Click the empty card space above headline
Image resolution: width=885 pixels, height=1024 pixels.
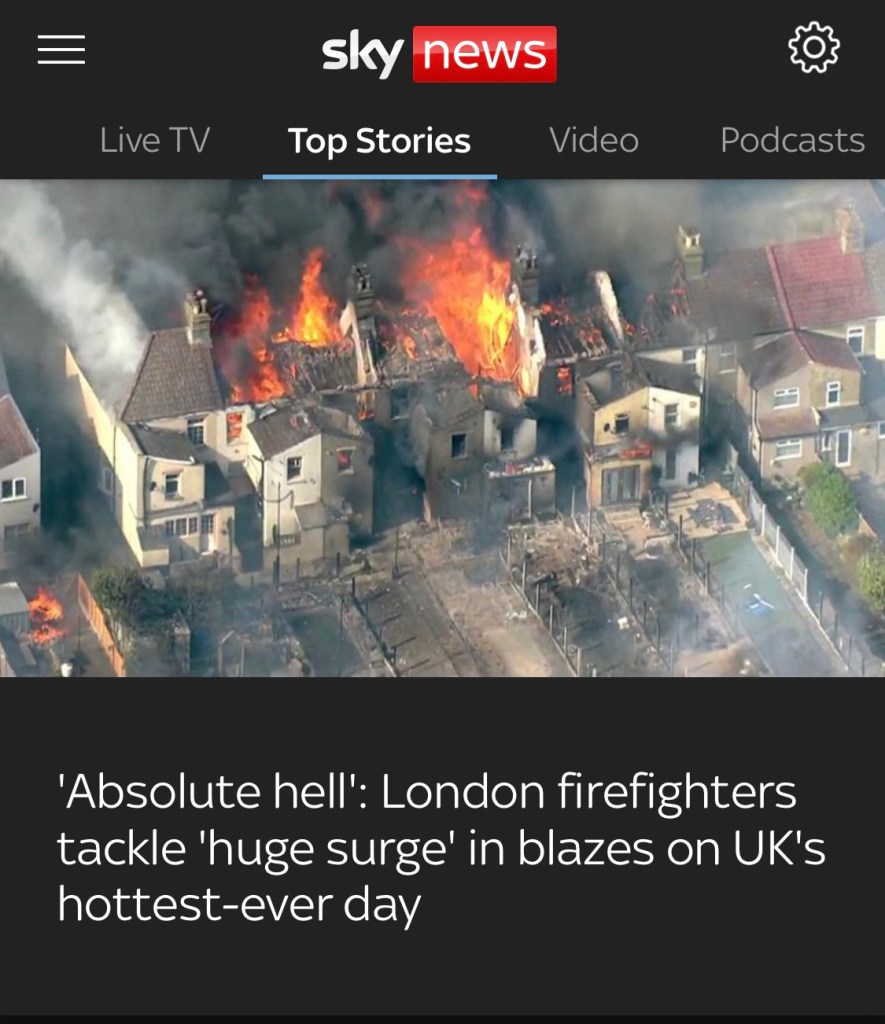tap(442, 722)
